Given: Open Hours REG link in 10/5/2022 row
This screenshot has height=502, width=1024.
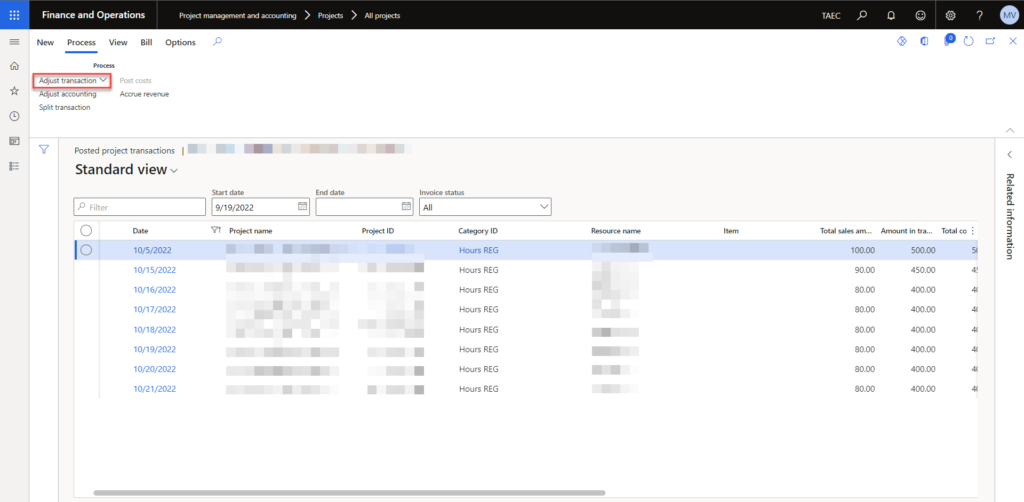Looking at the screenshot, I should coord(479,250).
